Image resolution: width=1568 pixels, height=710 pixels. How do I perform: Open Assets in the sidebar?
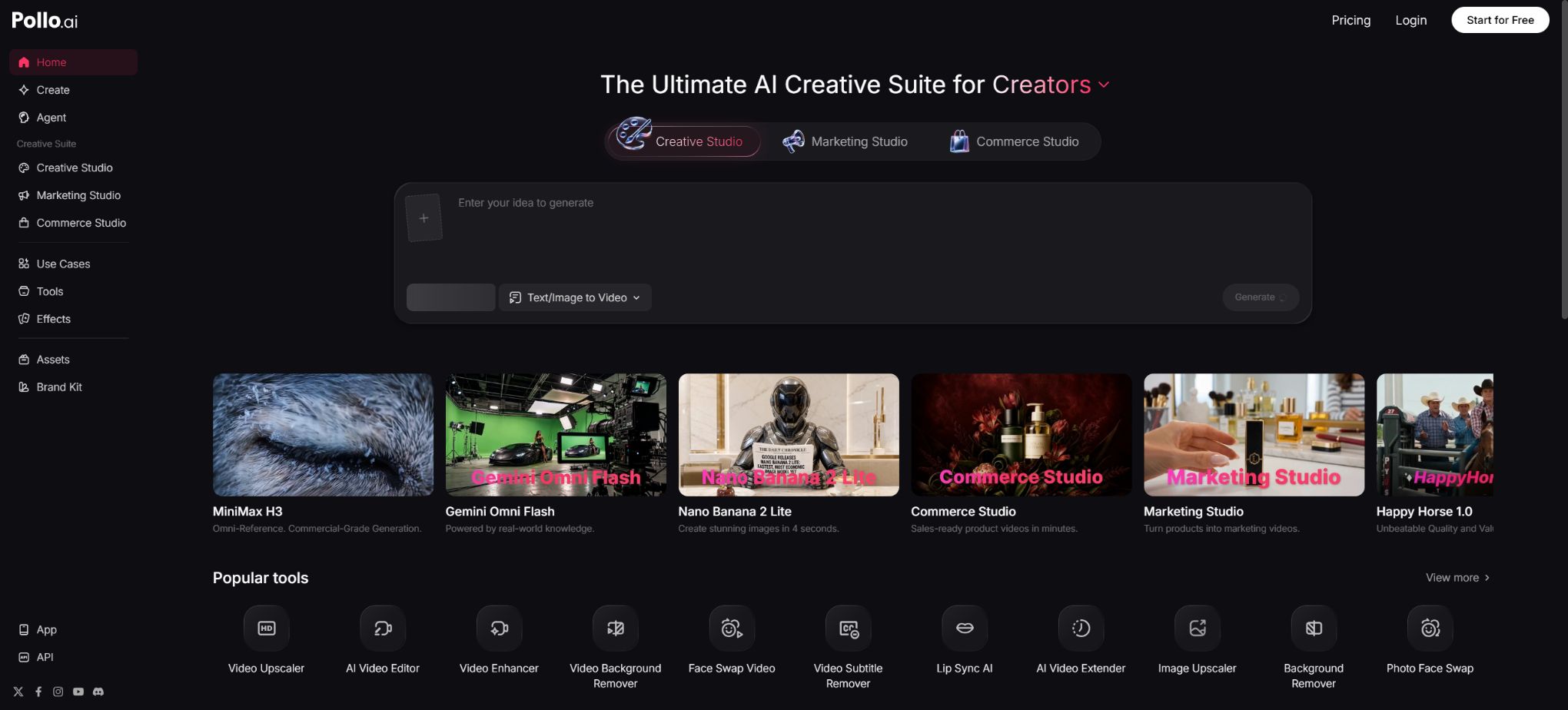pyautogui.click(x=74, y=360)
